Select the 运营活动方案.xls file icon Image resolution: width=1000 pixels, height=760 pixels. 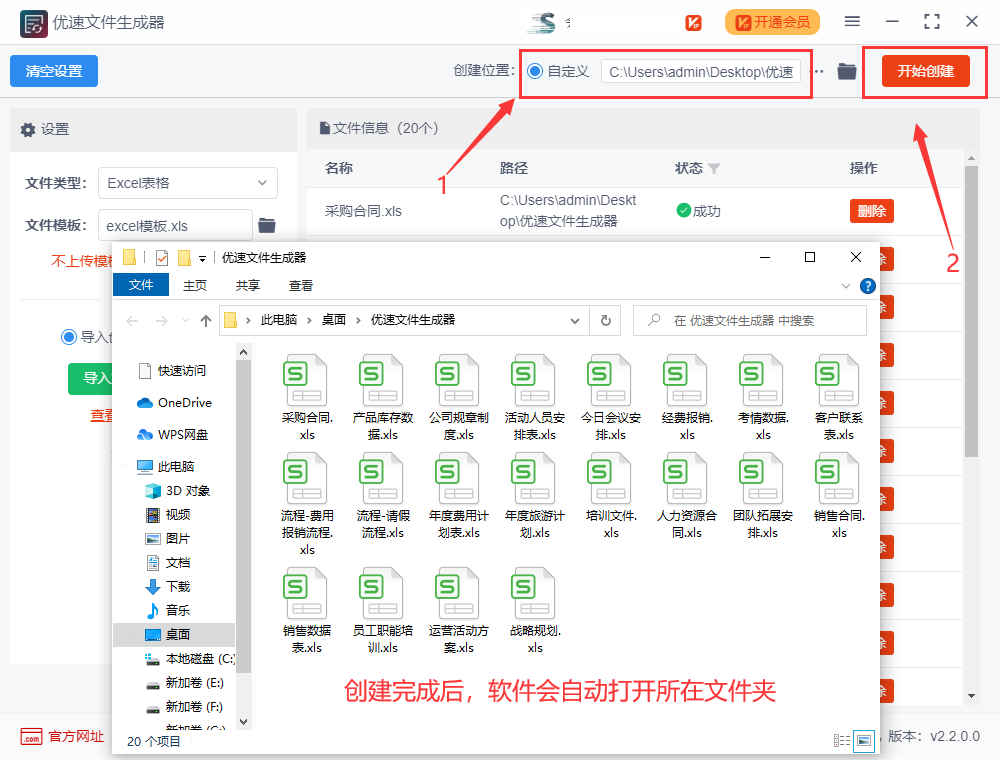tap(457, 594)
